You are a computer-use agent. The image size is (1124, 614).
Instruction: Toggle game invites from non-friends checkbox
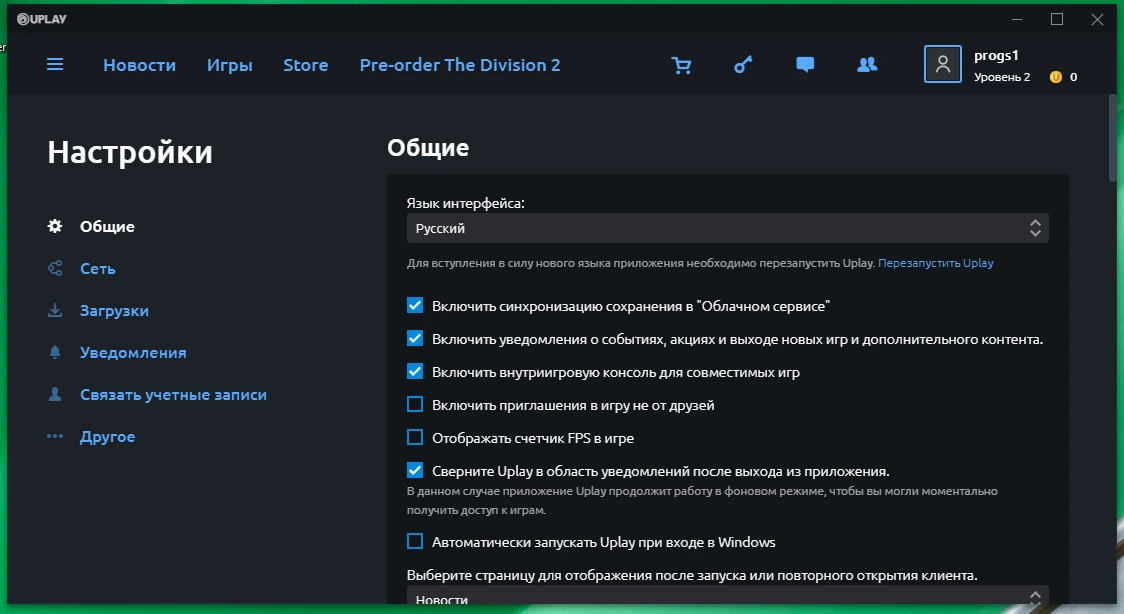(415, 404)
